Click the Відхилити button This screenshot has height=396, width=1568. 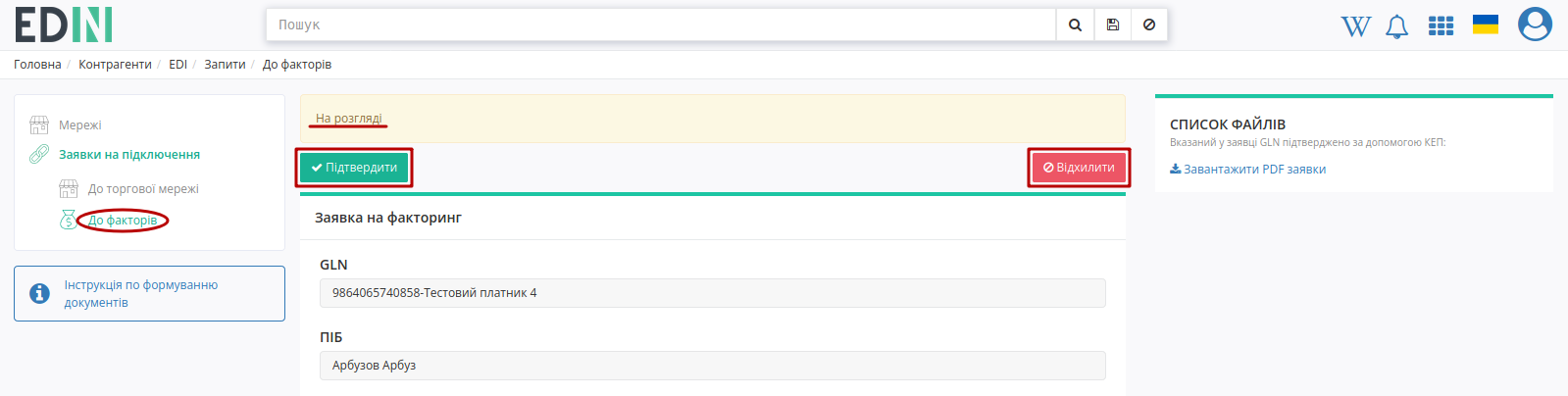[1079, 168]
